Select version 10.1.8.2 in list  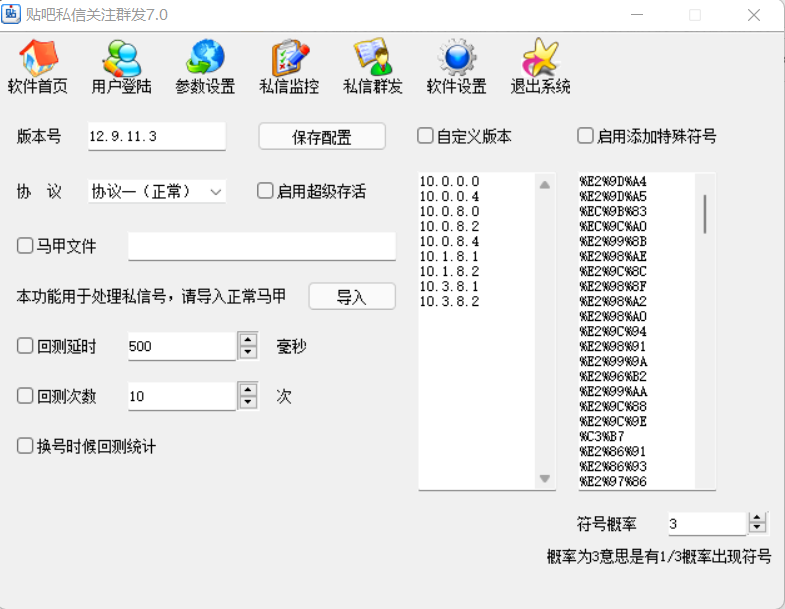[449, 271]
